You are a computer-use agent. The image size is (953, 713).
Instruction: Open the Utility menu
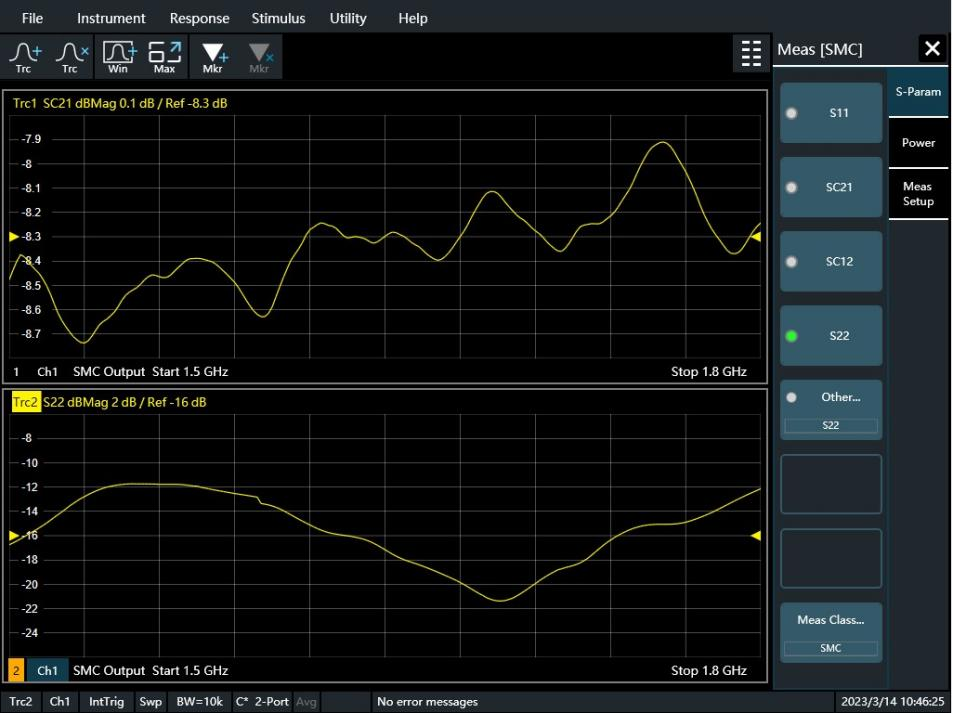[348, 18]
